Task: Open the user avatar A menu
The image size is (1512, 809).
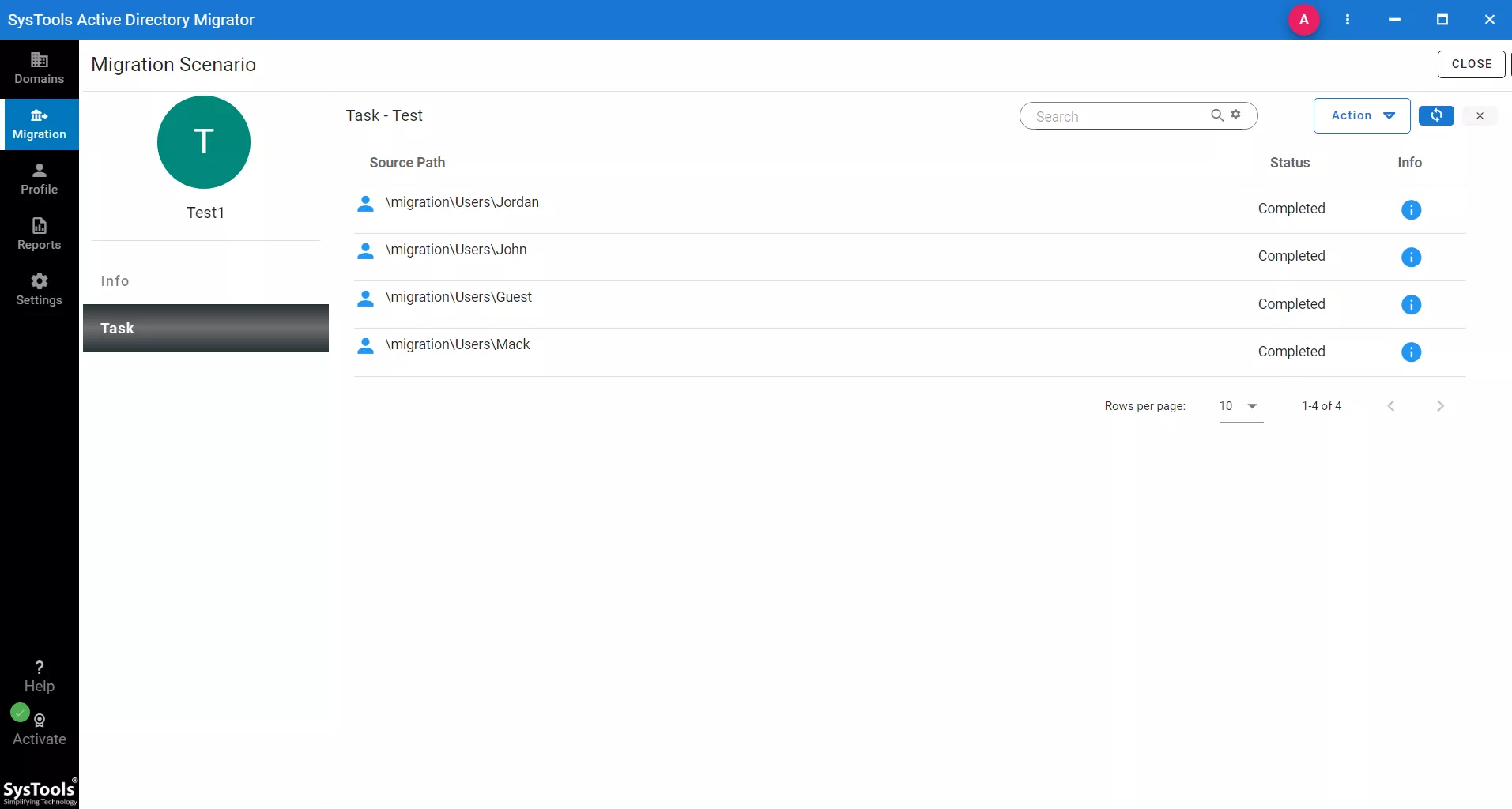Action: pos(1303,20)
